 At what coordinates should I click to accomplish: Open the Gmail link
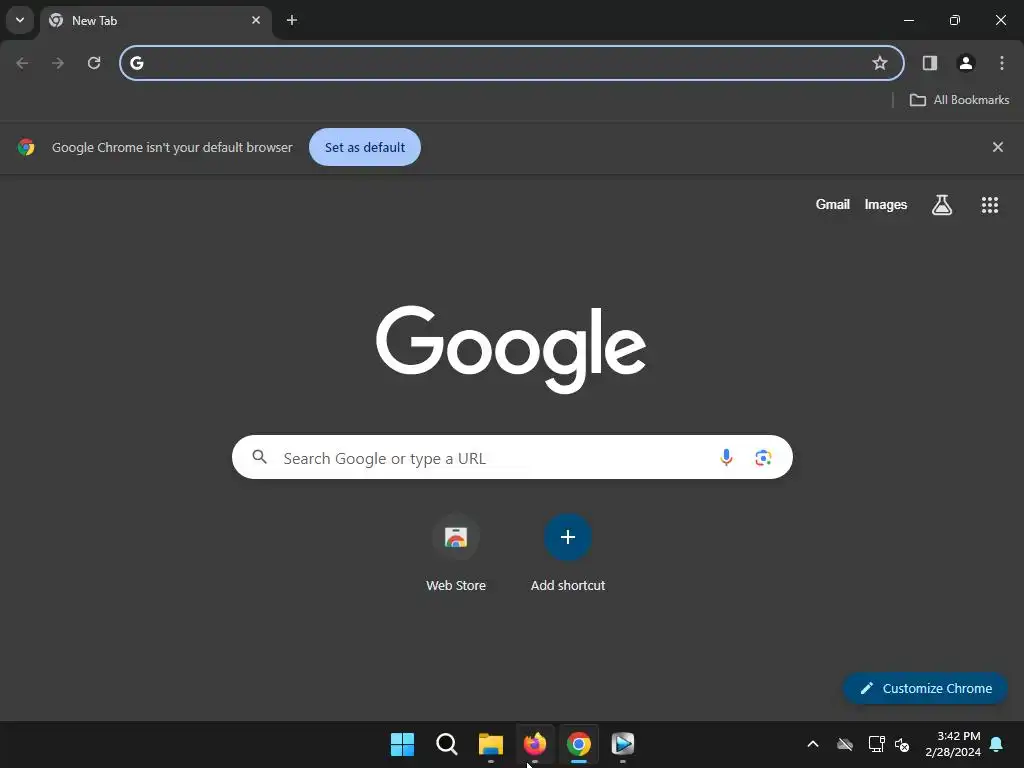point(833,204)
